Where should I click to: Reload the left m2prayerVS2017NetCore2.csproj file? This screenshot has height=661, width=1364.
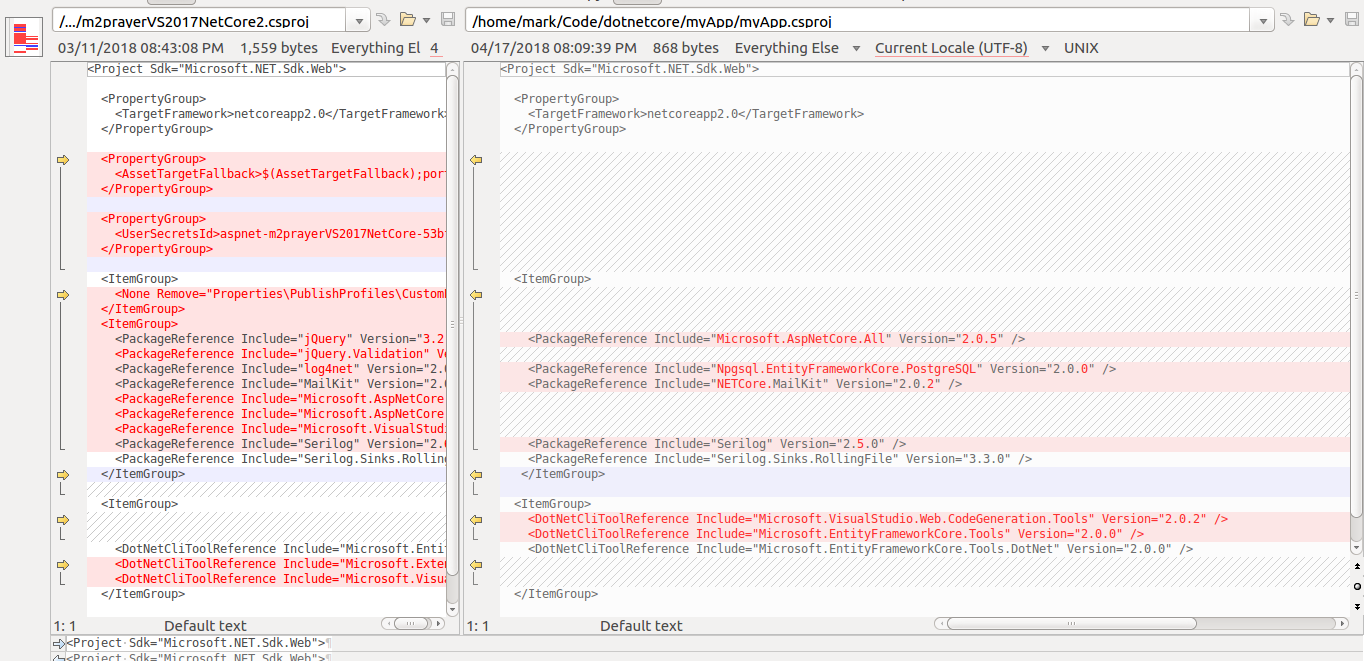(382, 19)
